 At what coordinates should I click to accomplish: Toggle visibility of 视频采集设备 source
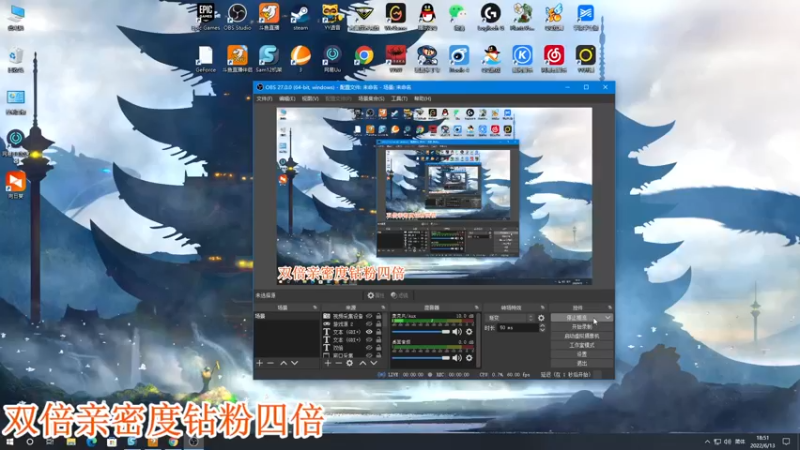coord(369,316)
